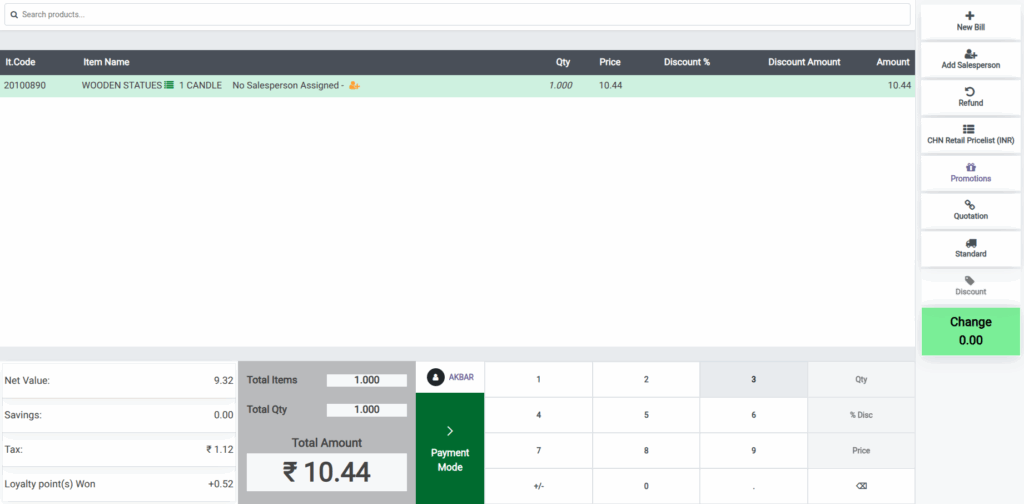Image resolution: width=1024 pixels, height=504 pixels.
Task: Tap keypad digit 0
Action: [646, 486]
